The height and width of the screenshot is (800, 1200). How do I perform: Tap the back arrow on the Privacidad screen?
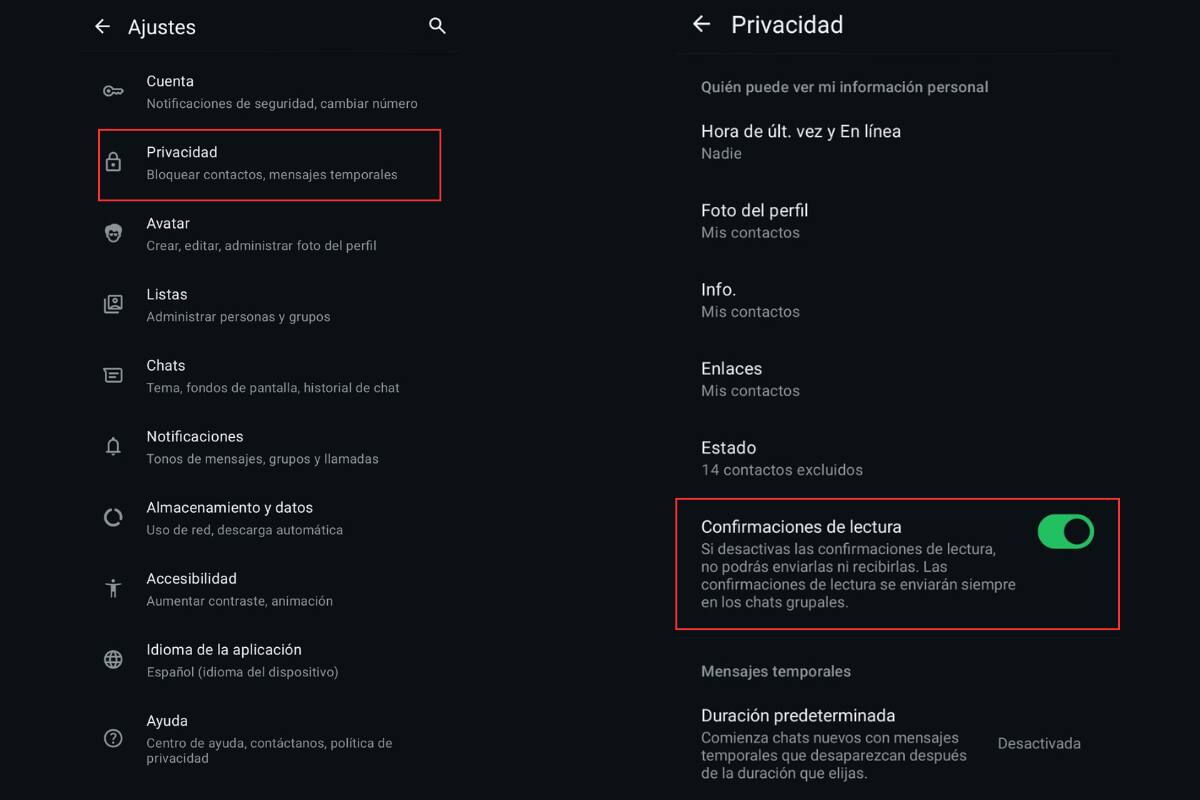pyautogui.click(x=700, y=24)
